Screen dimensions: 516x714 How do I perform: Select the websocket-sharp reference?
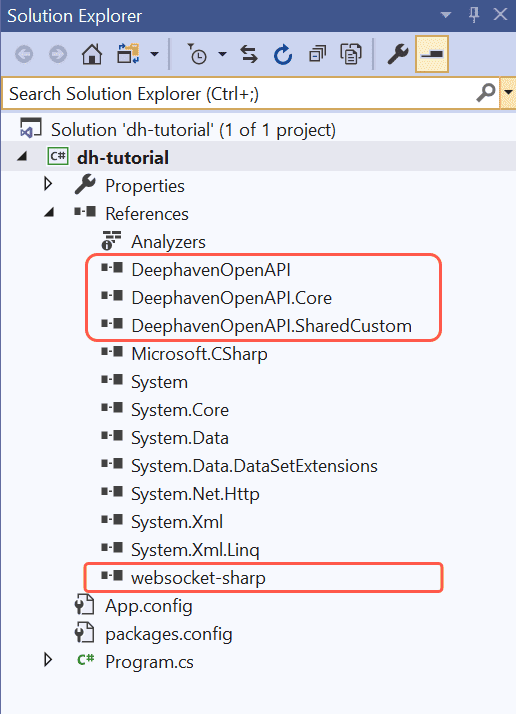click(198, 578)
